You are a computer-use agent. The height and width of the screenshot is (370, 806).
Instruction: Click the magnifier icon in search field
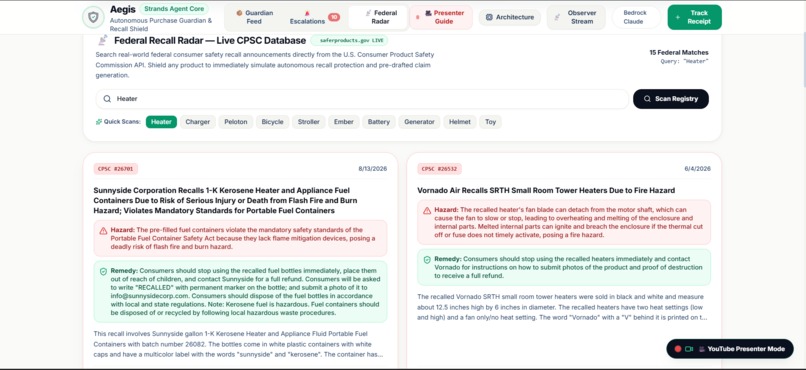[x=107, y=99]
